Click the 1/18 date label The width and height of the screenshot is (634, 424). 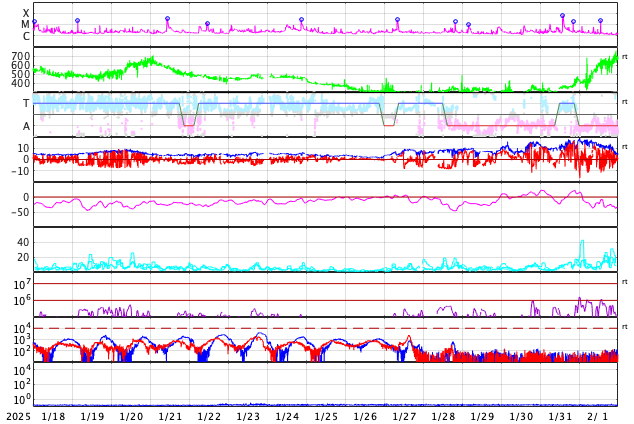coord(53,416)
